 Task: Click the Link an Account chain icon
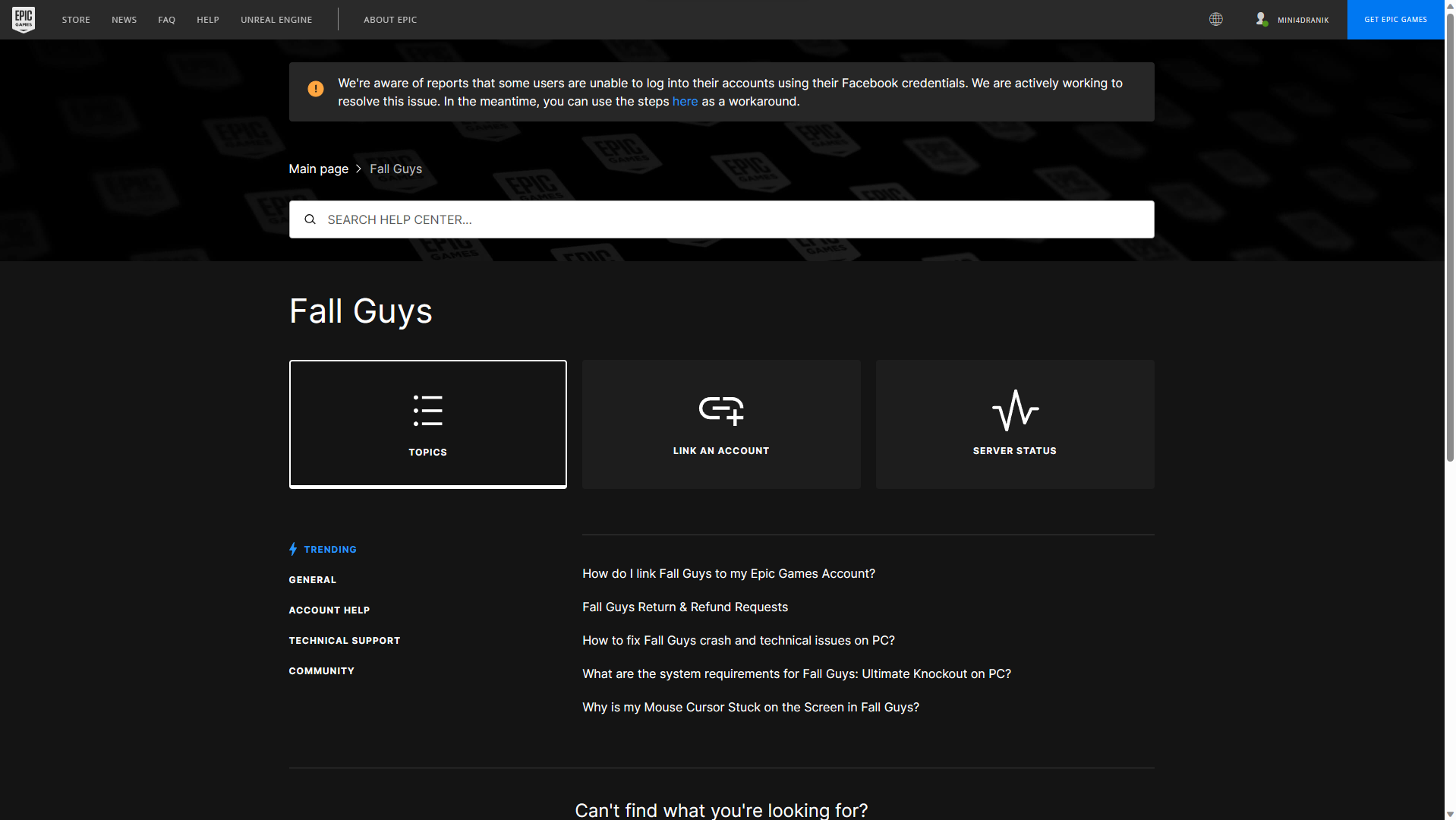click(x=721, y=410)
